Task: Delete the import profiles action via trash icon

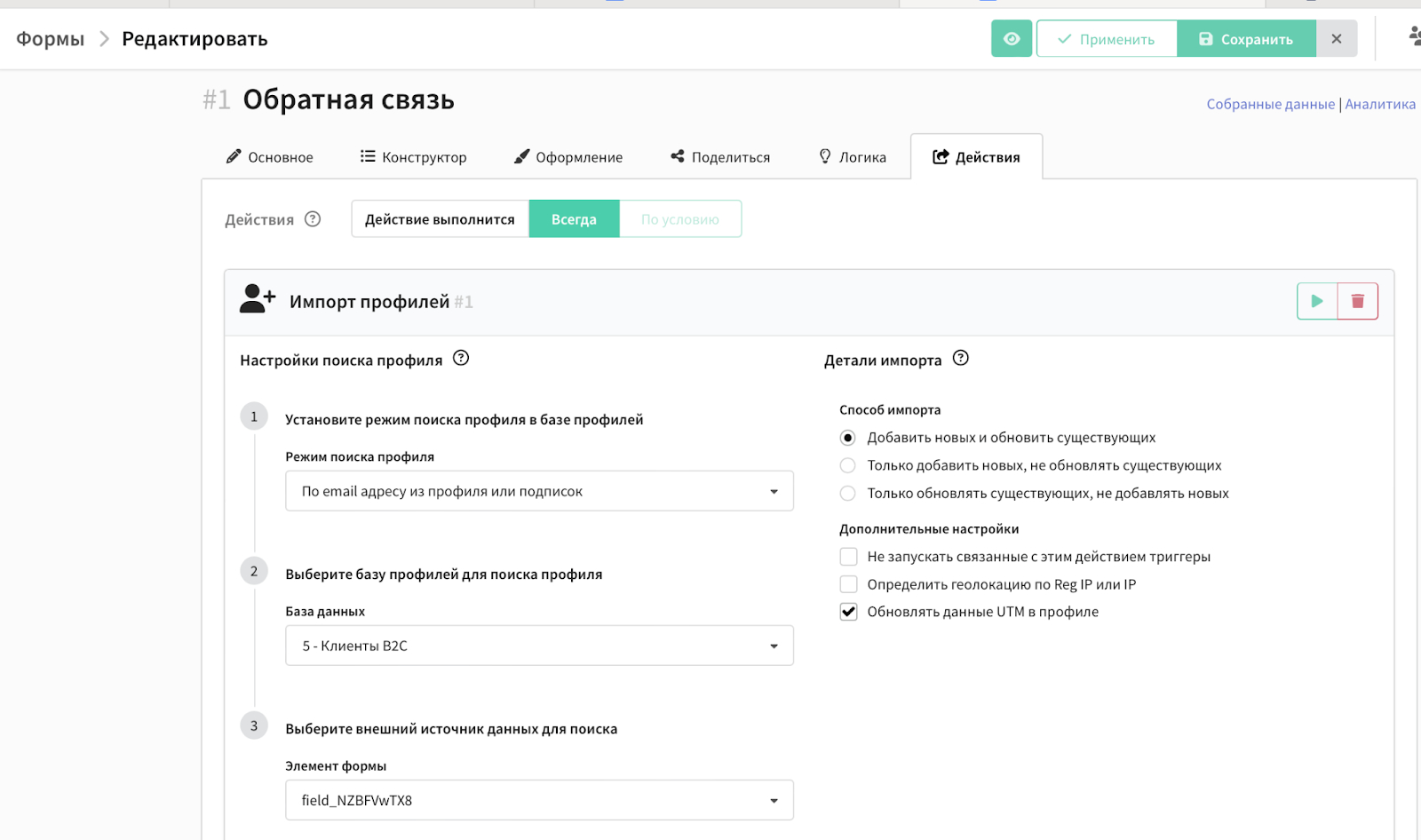Action: pos(1358,302)
